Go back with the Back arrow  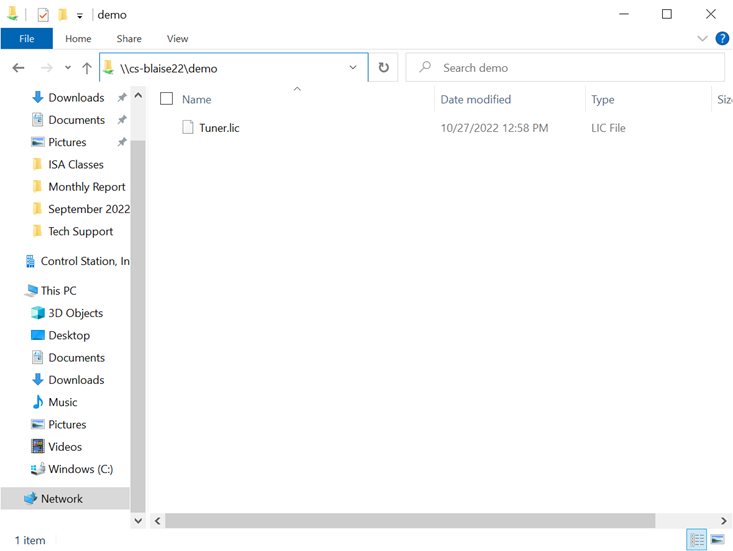pyautogui.click(x=18, y=68)
